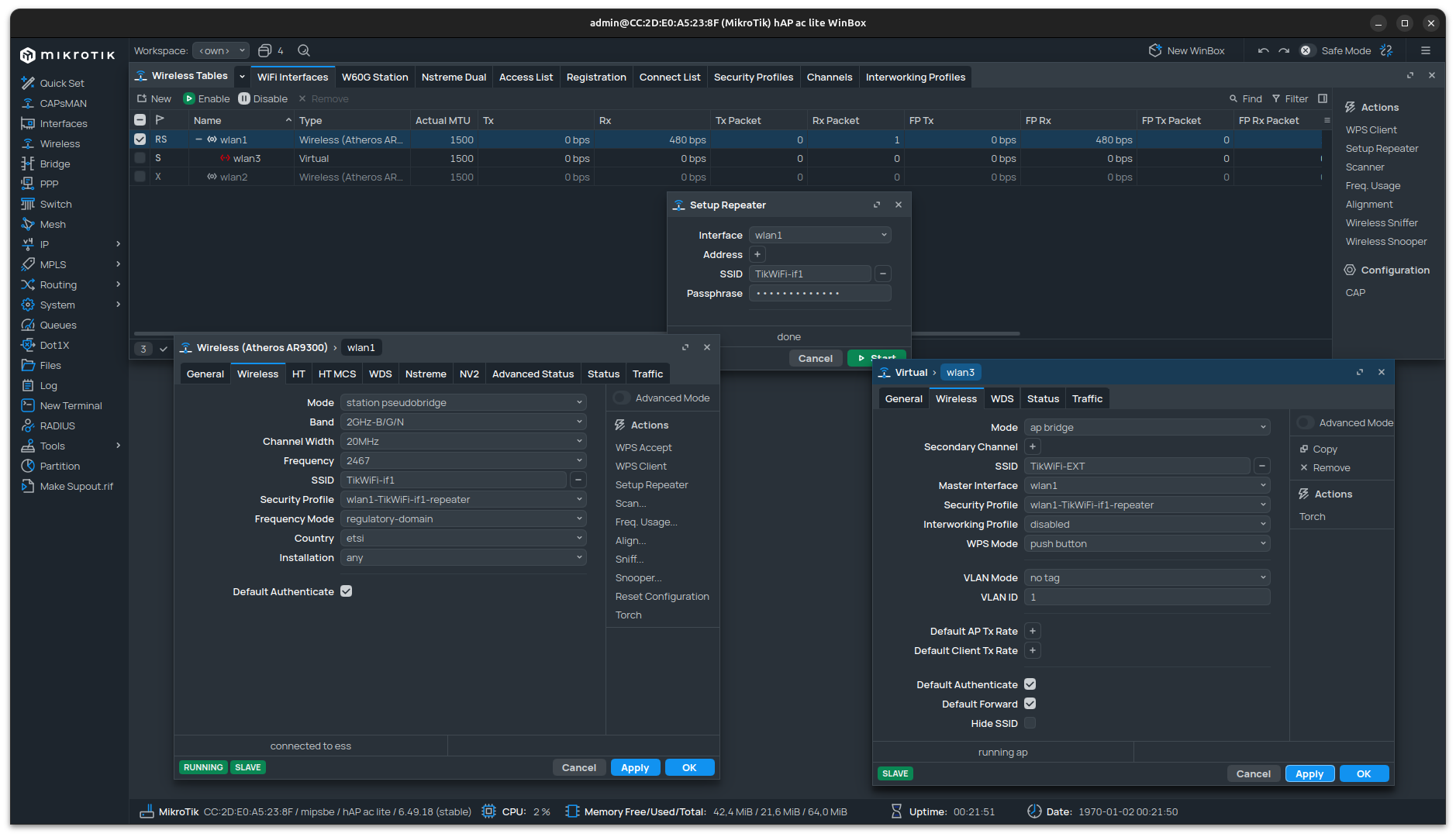Click Cancel in the Setup Repeater dialog
This screenshot has width=1456, height=837.
815,358
